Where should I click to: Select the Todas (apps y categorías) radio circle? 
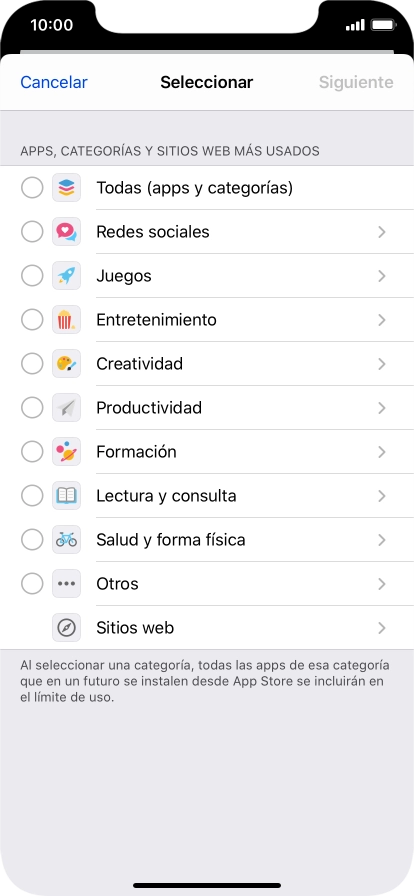pyautogui.click(x=32, y=188)
